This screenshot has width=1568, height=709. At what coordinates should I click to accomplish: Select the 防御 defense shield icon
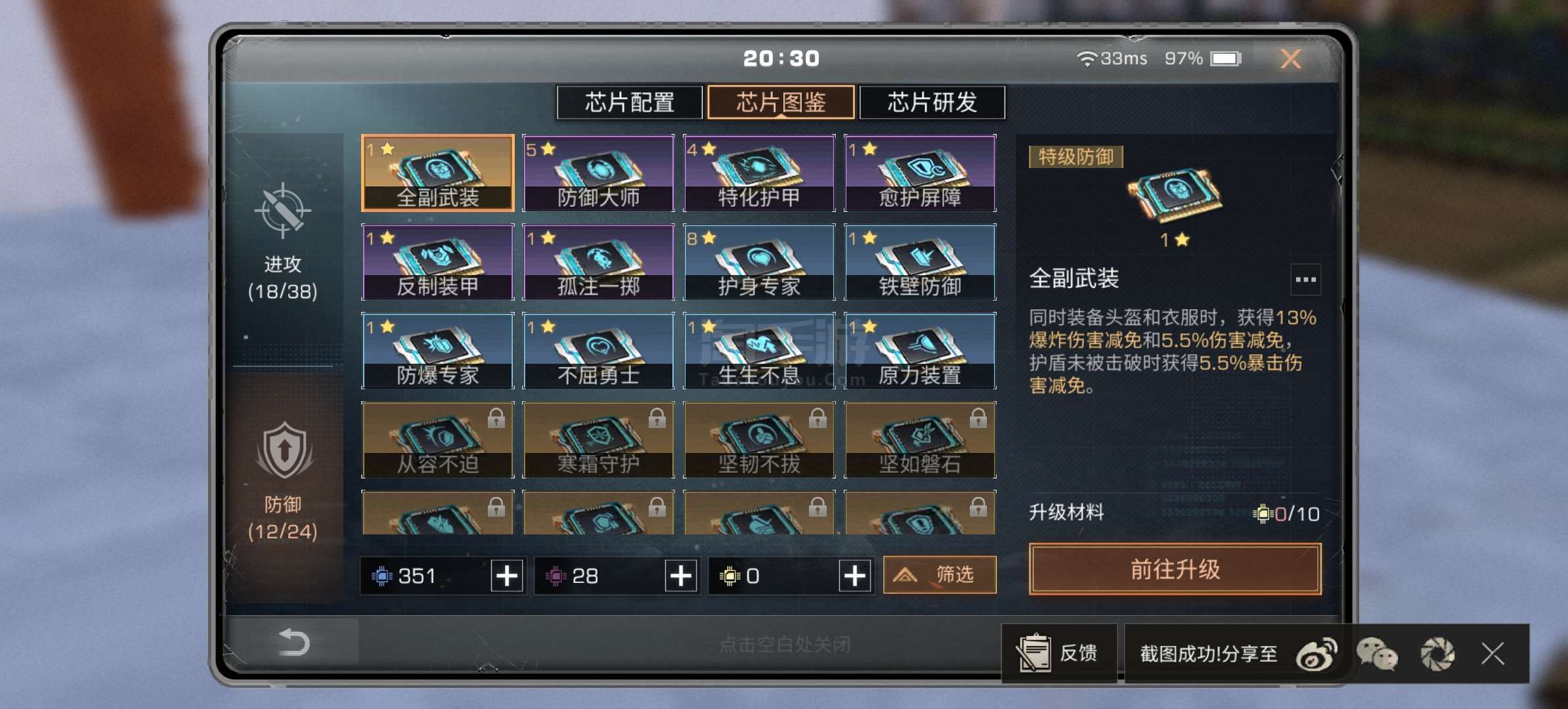click(x=284, y=450)
